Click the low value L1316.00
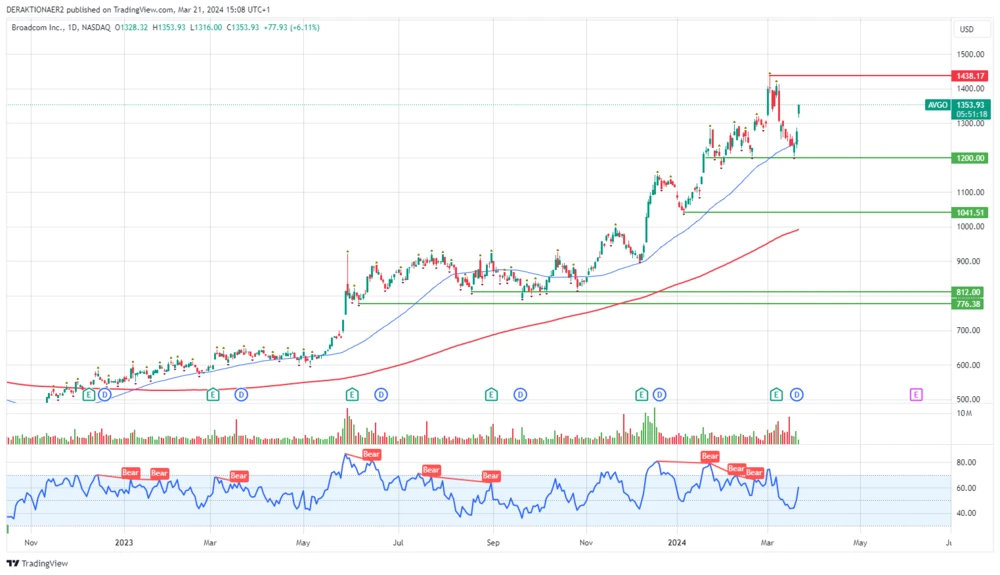The image size is (1000, 575). click(206, 27)
